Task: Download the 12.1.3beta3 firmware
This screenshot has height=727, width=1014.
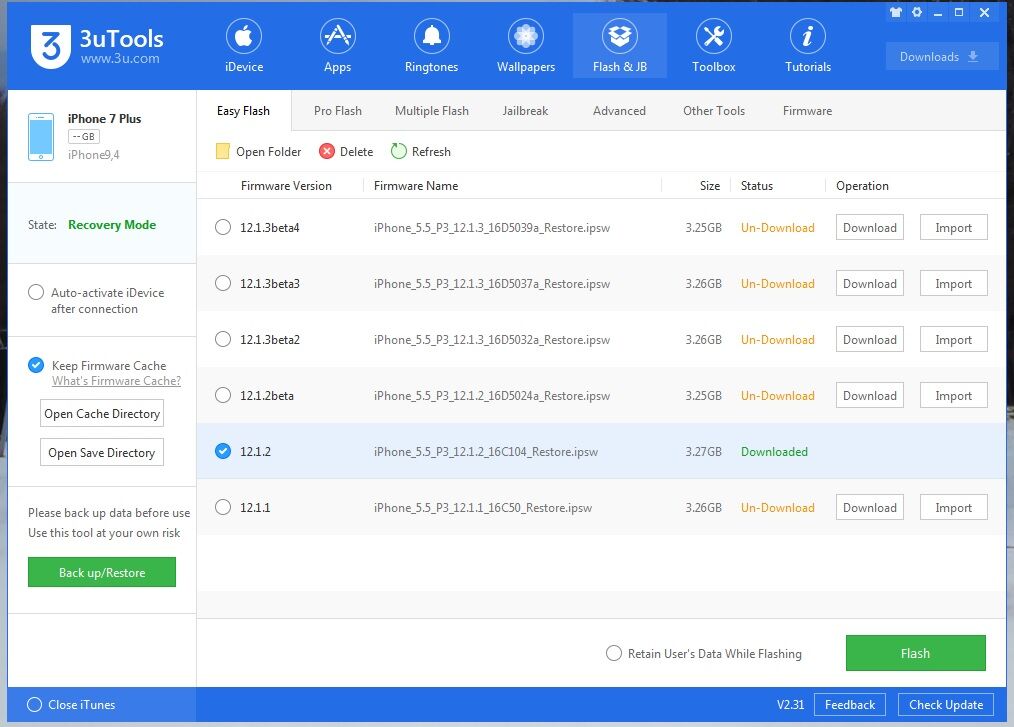Action: point(870,283)
